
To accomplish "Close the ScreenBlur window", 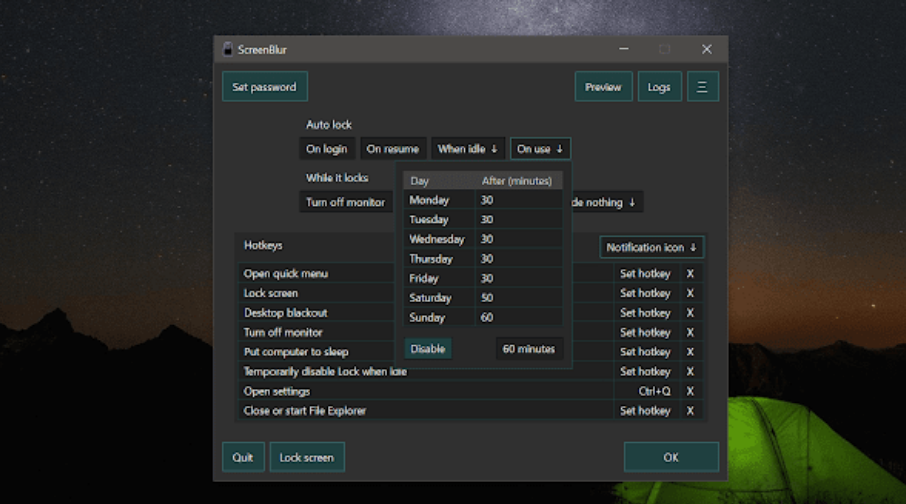I will point(707,49).
